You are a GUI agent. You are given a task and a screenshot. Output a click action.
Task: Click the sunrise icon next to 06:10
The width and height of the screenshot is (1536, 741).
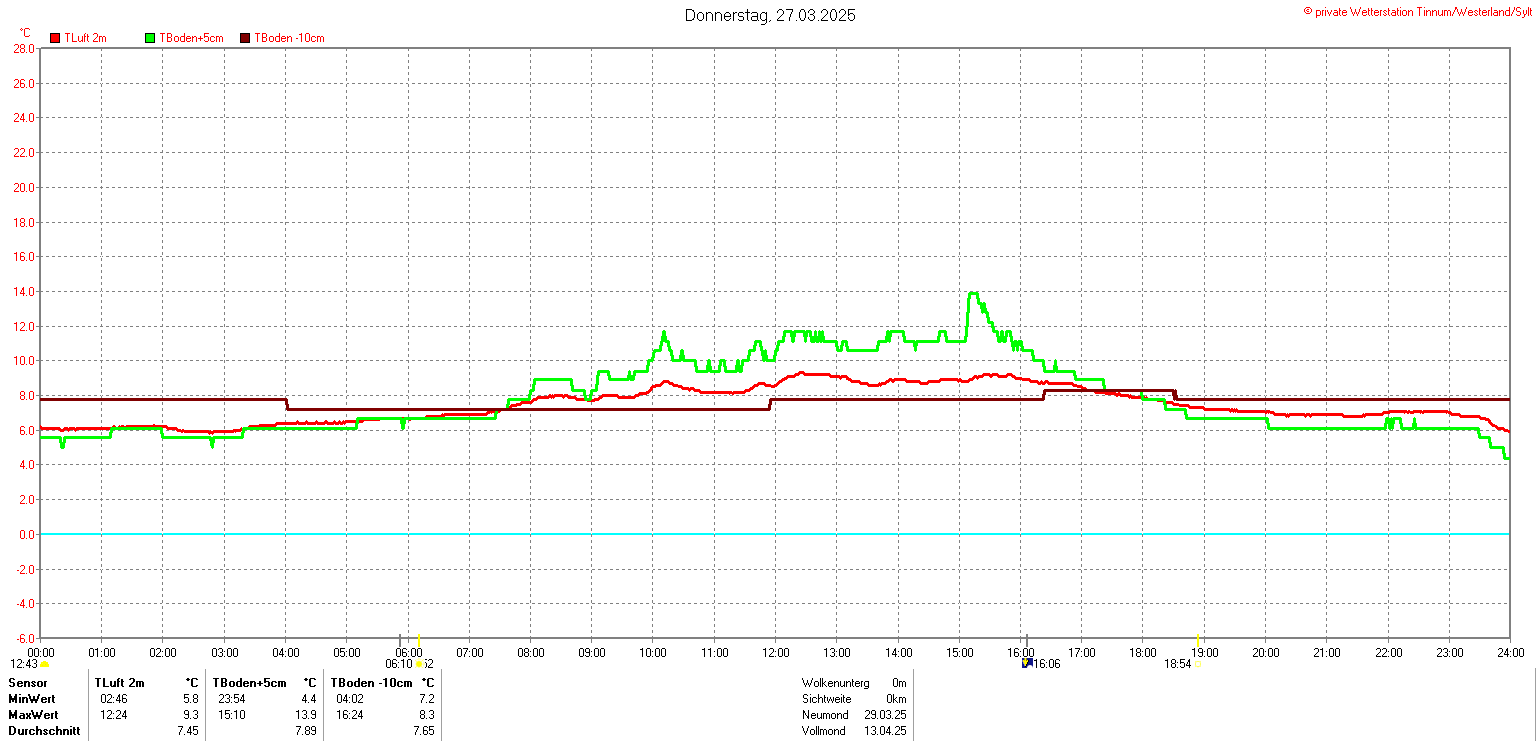[421, 664]
